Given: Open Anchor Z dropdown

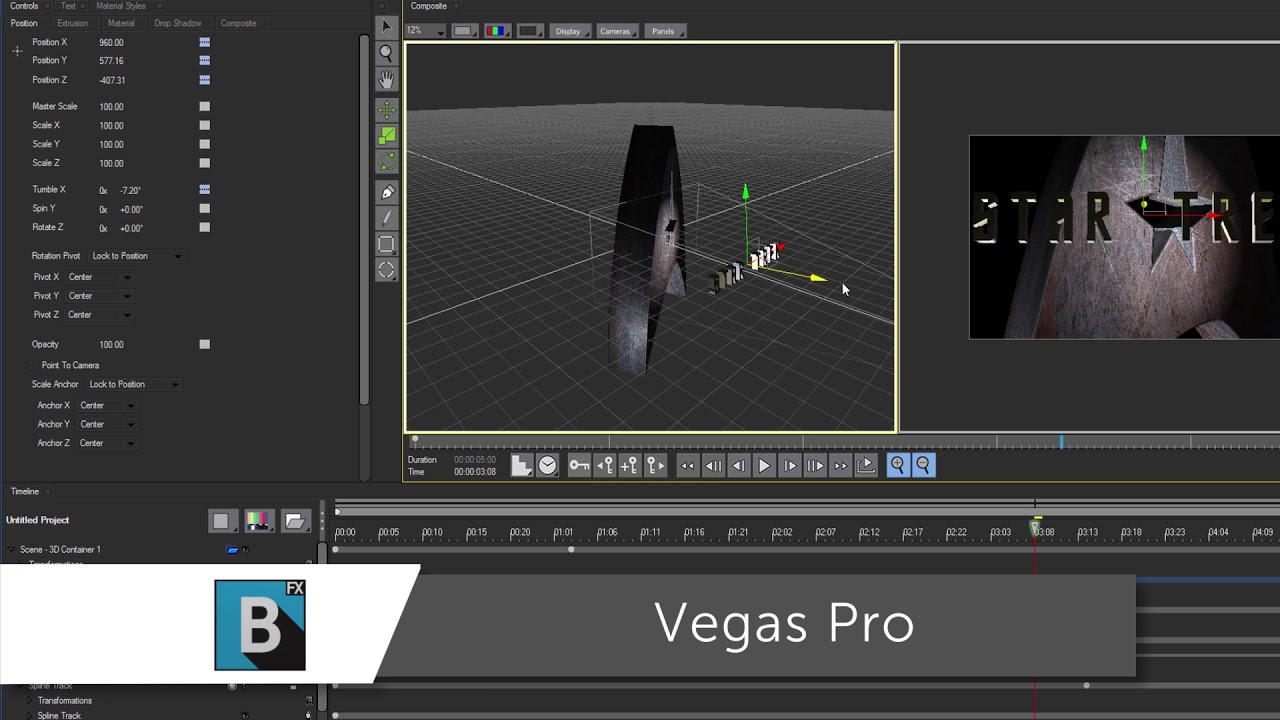Looking at the screenshot, I should coord(108,443).
